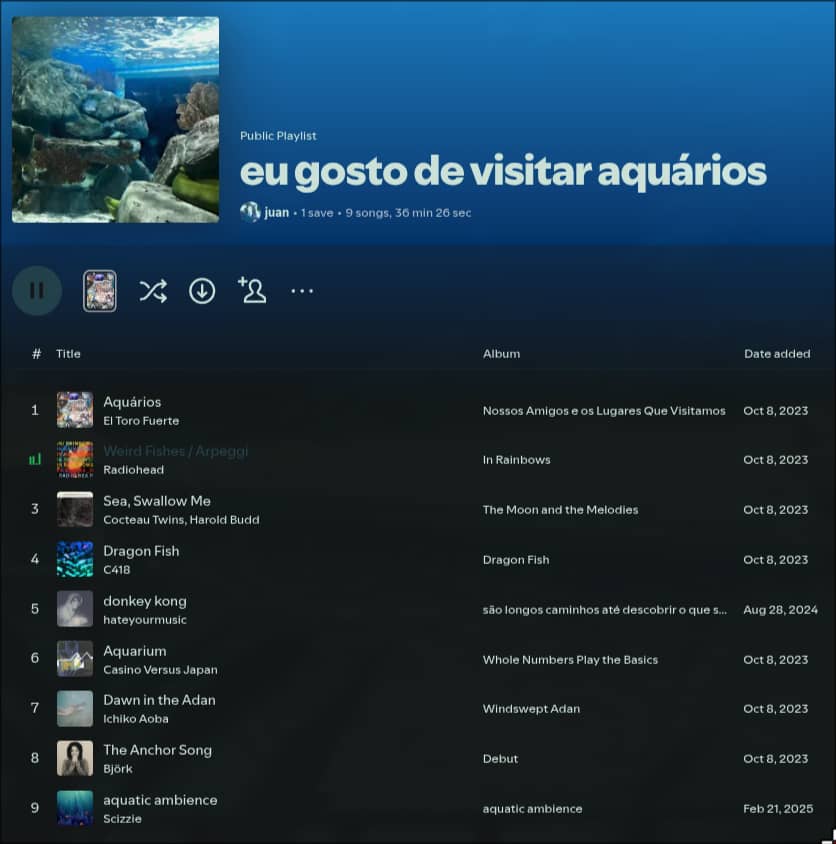The image size is (836, 844).
Task: Open the aquarium playlist cover image
Action: pos(115,119)
